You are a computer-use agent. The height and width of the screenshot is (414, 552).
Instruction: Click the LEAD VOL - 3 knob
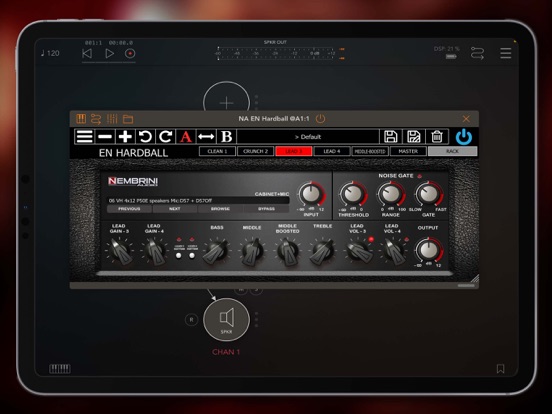click(x=359, y=251)
